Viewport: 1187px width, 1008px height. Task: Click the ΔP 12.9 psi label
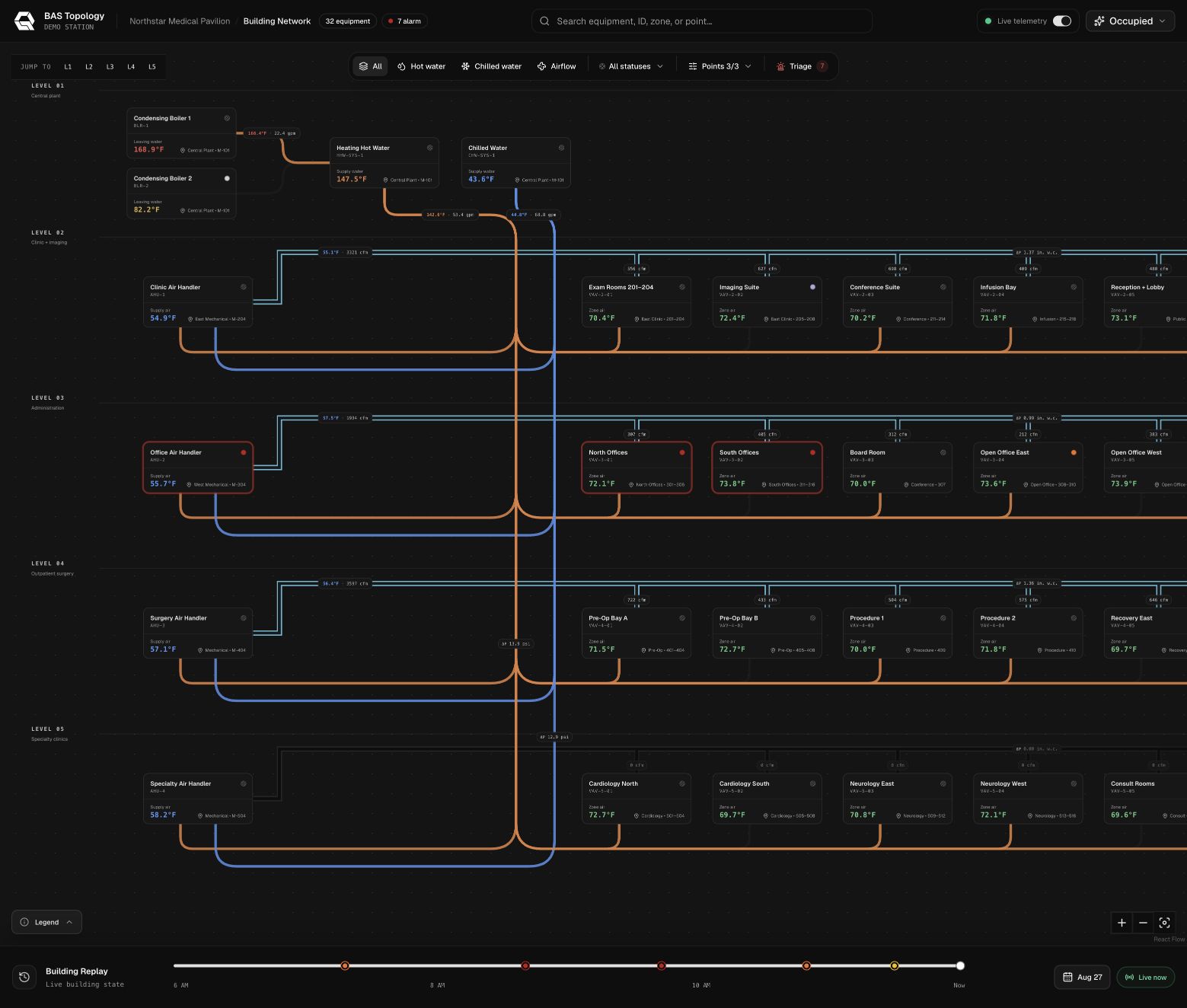point(554,737)
